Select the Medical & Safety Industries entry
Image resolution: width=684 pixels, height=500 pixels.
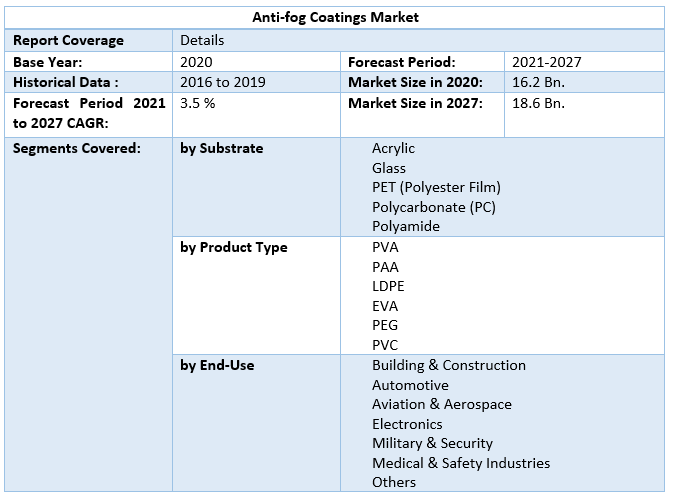(x=460, y=463)
